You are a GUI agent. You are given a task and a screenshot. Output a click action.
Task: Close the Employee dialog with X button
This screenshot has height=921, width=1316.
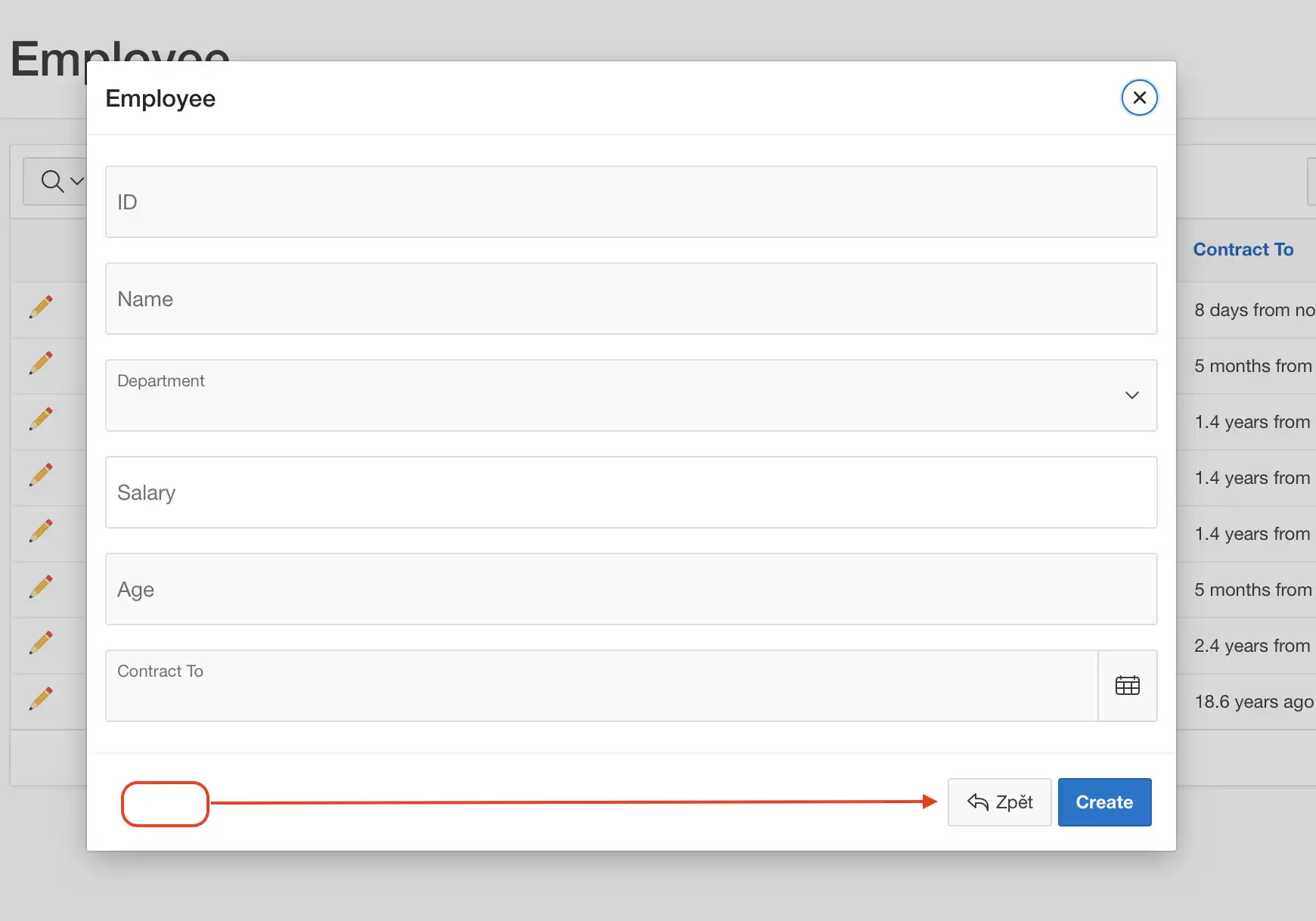pyautogui.click(x=1139, y=98)
